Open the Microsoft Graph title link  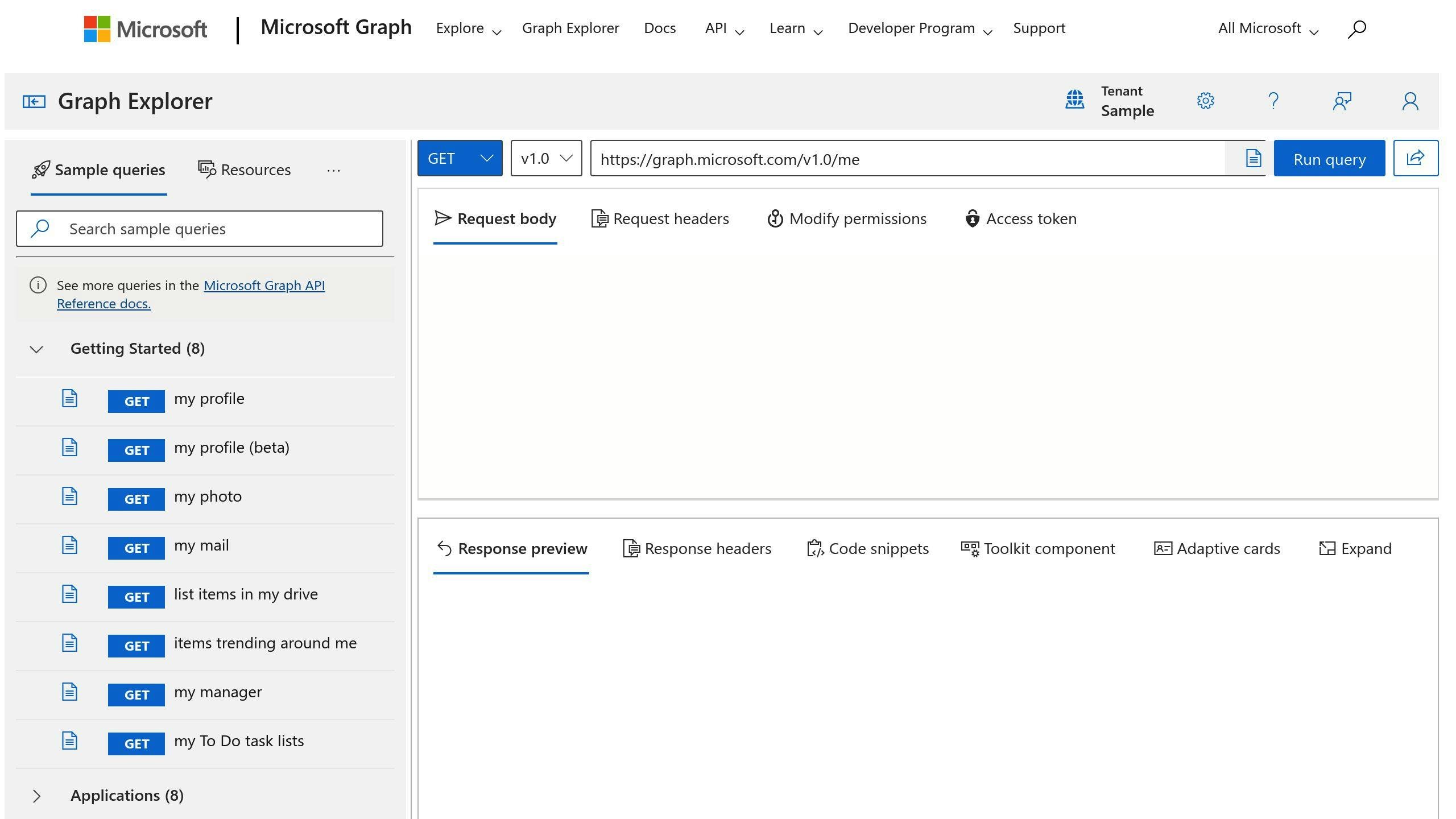click(x=336, y=27)
